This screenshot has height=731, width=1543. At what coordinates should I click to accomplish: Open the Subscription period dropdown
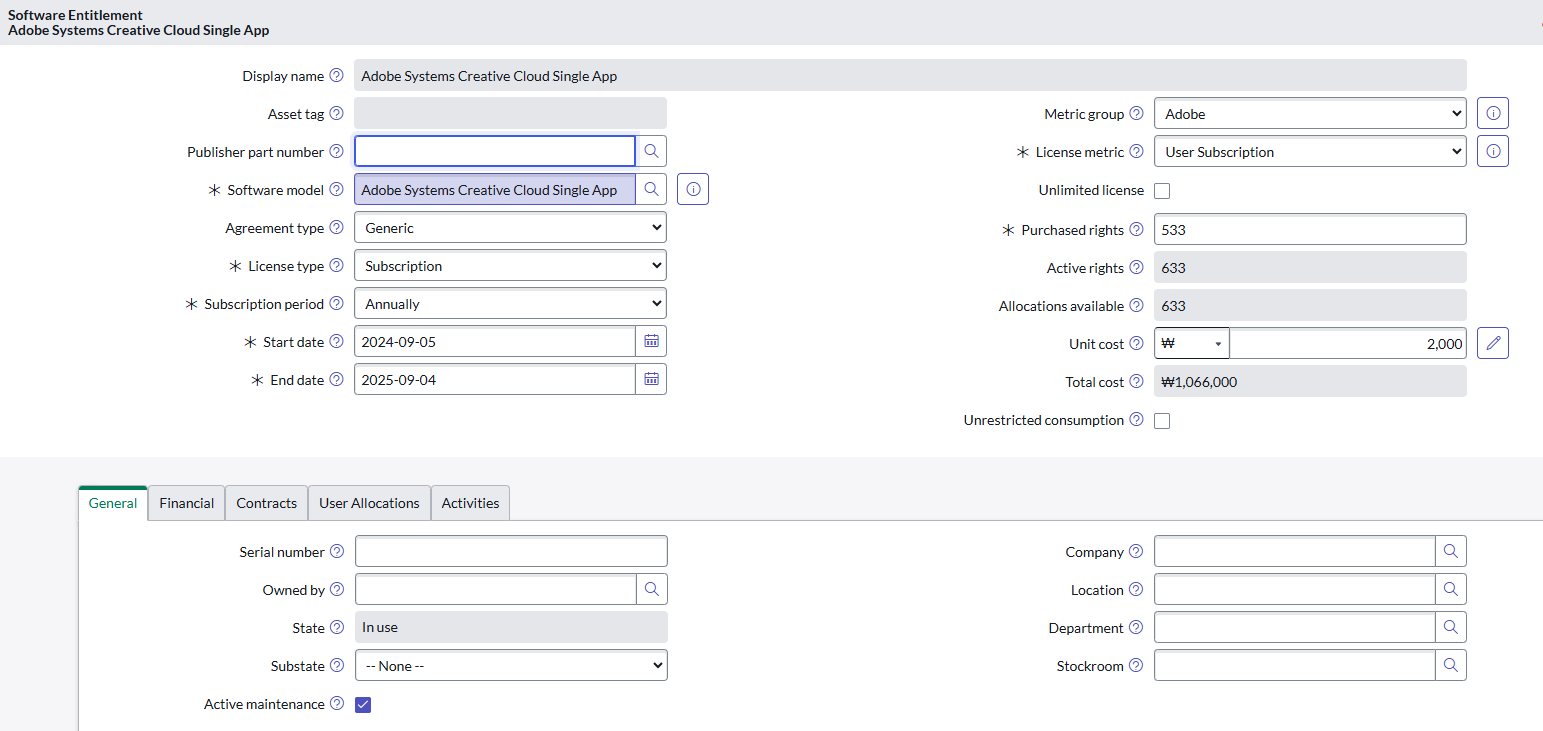[510, 304]
